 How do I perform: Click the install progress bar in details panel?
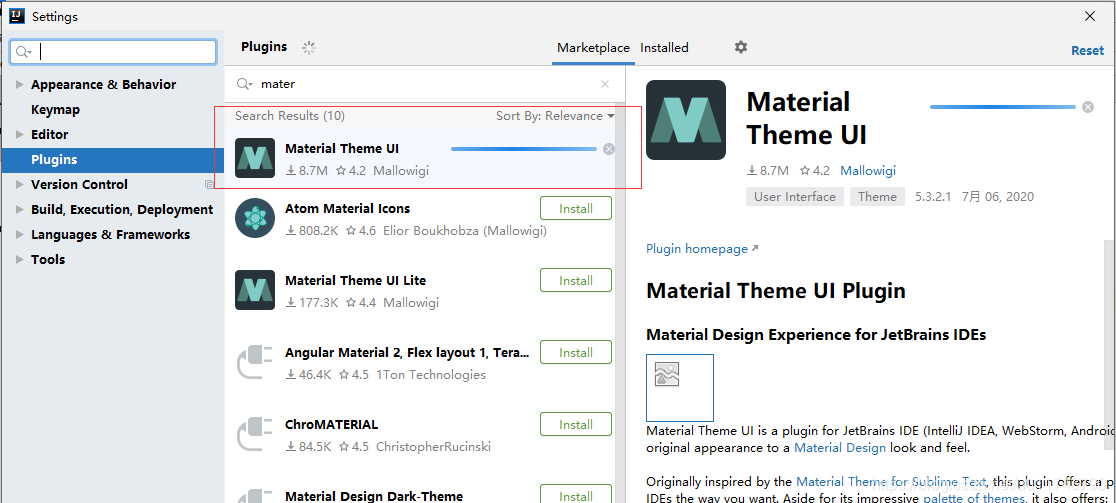click(1003, 107)
